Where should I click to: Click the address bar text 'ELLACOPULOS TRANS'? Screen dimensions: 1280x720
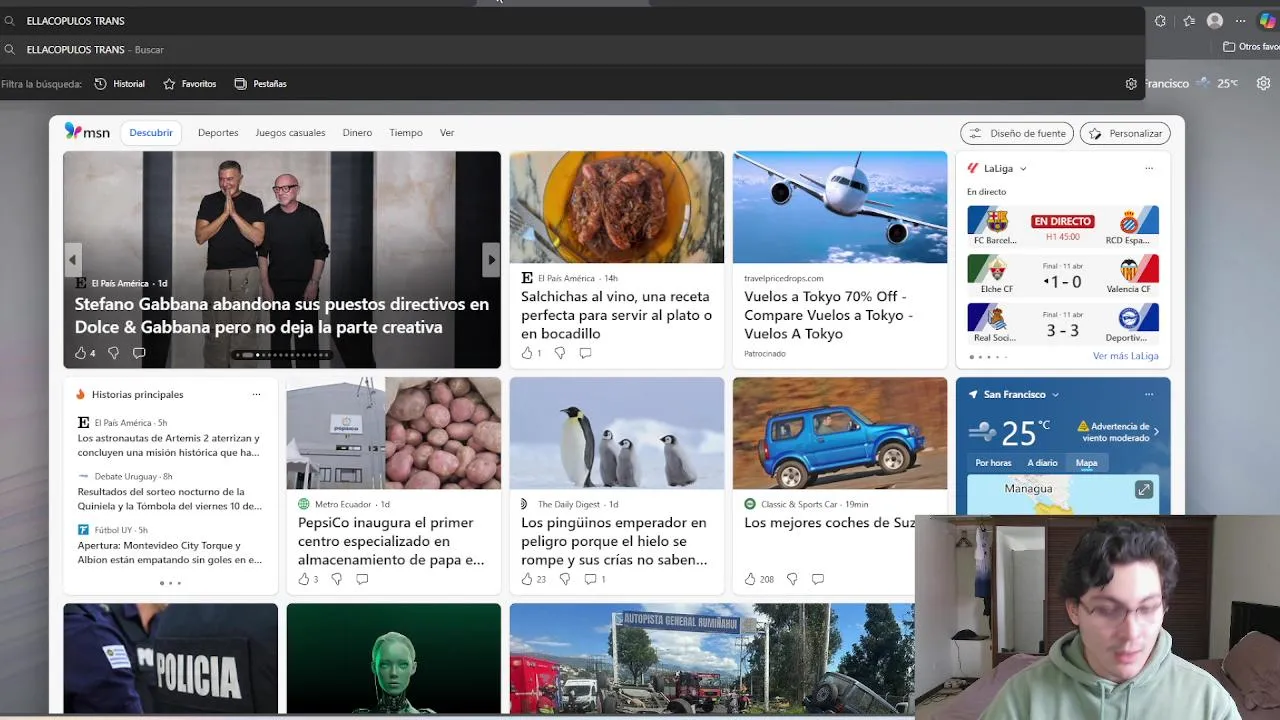(76, 21)
